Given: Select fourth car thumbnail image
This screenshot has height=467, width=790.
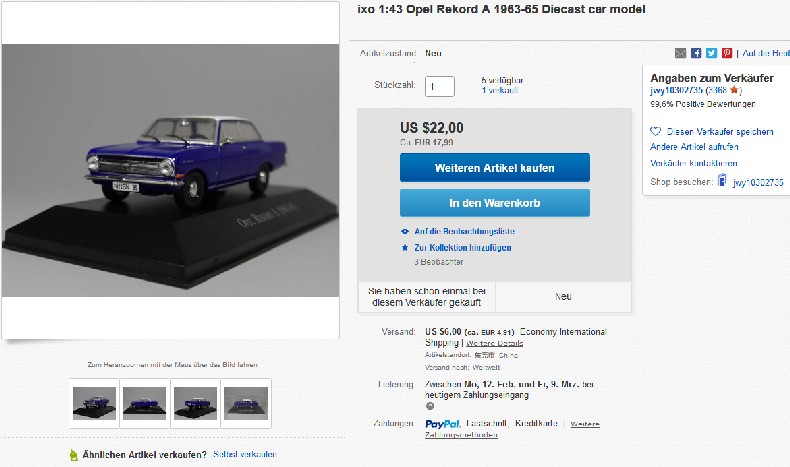Looking at the screenshot, I should coord(246,403).
